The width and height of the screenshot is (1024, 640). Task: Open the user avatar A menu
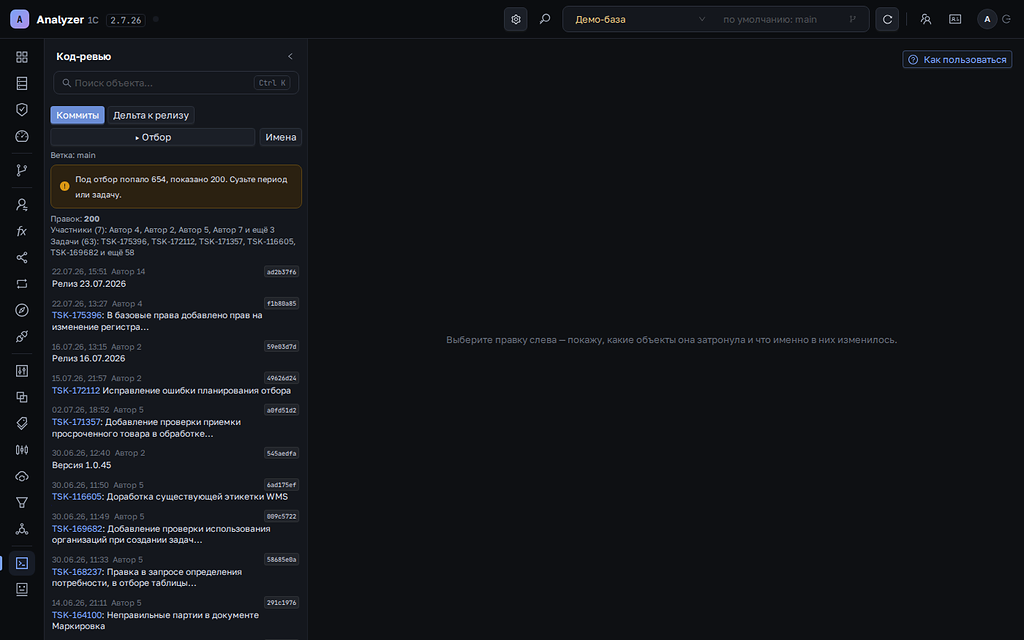pyautogui.click(x=987, y=19)
